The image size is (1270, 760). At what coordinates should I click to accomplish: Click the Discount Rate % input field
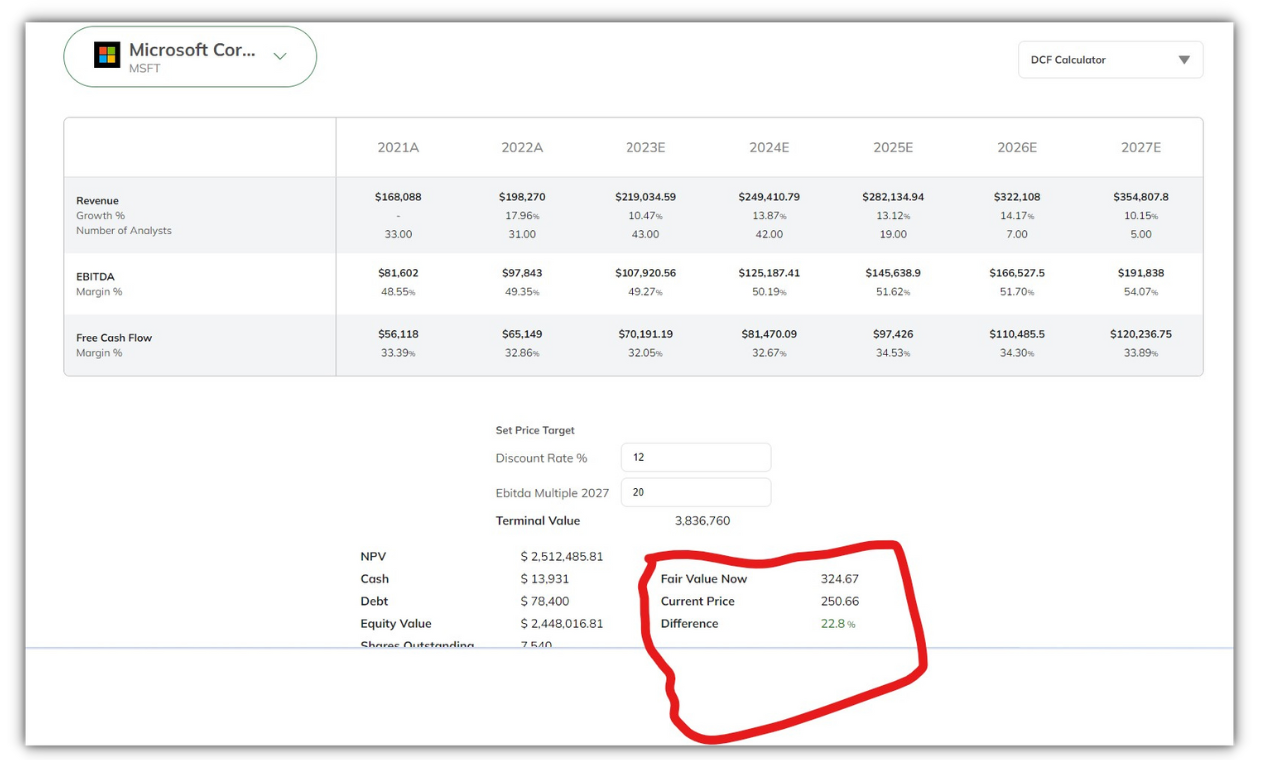696,458
